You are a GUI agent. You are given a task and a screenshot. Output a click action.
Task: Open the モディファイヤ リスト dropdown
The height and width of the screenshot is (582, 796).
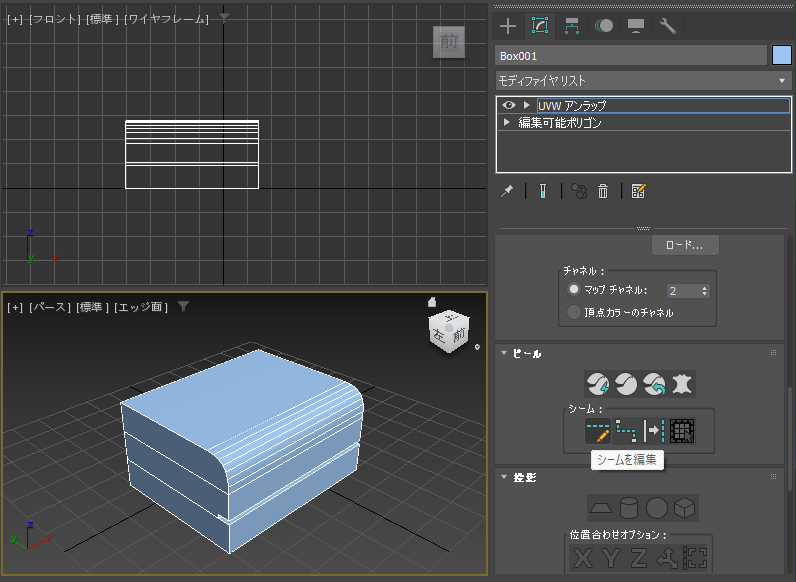click(x=643, y=81)
